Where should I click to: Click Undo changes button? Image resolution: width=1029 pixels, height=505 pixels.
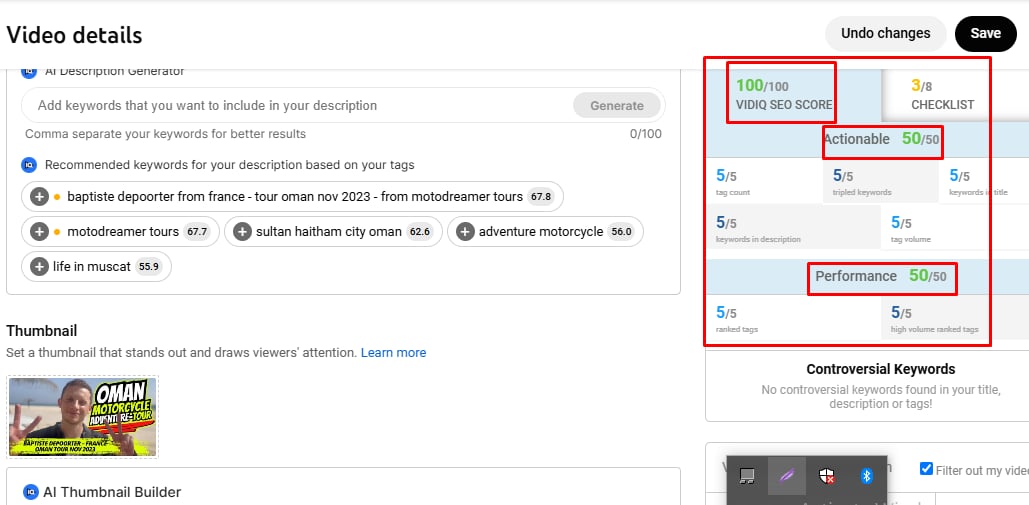point(885,33)
